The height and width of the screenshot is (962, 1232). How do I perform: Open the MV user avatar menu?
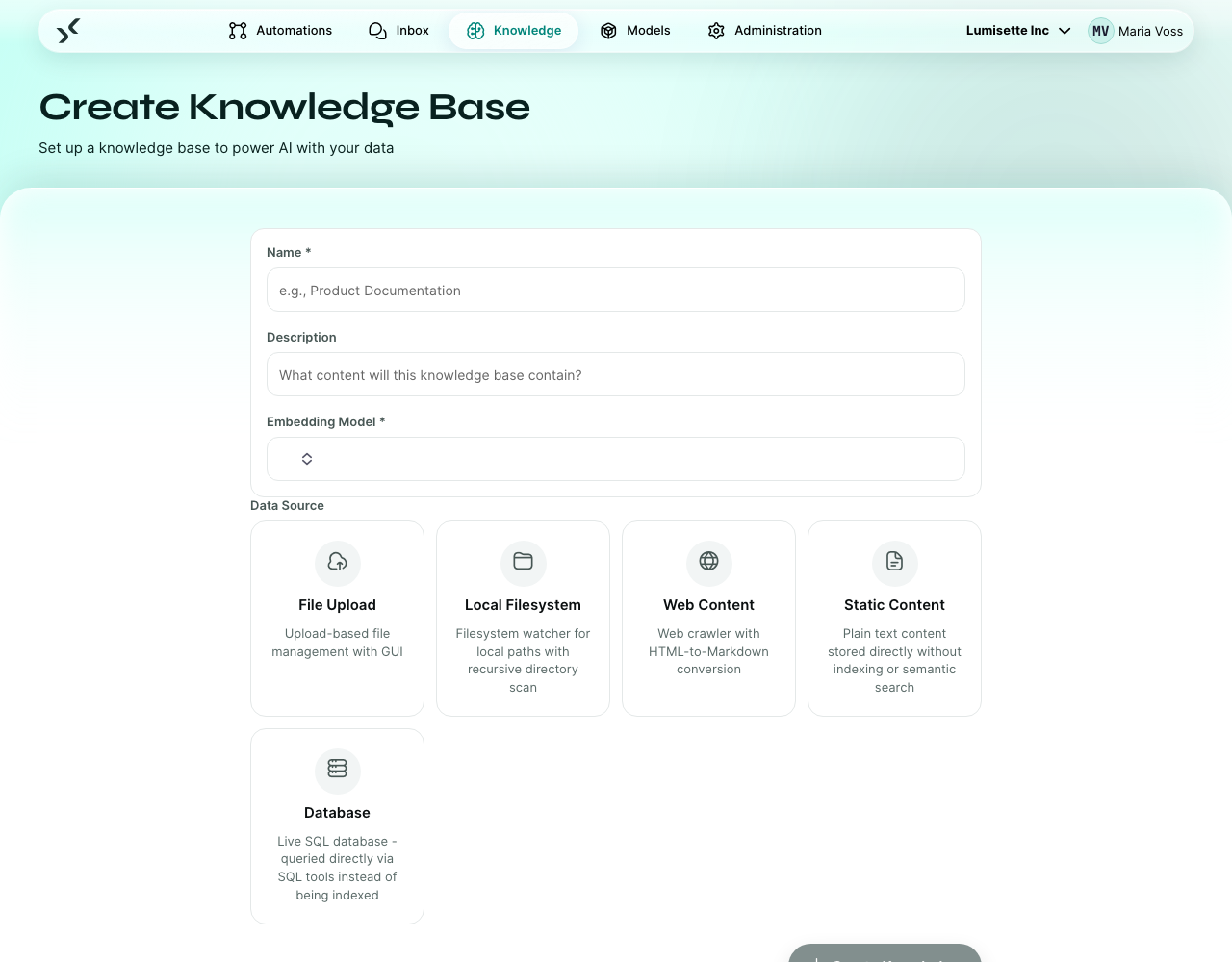pyautogui.click(x=1101, y=31)
